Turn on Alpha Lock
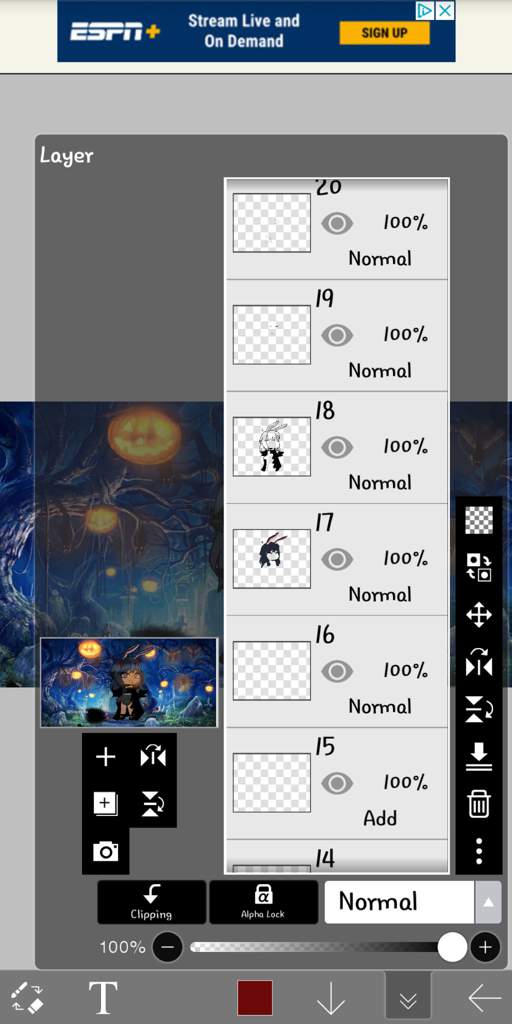Screen dimensions: 512x1024 click(263, 902)
